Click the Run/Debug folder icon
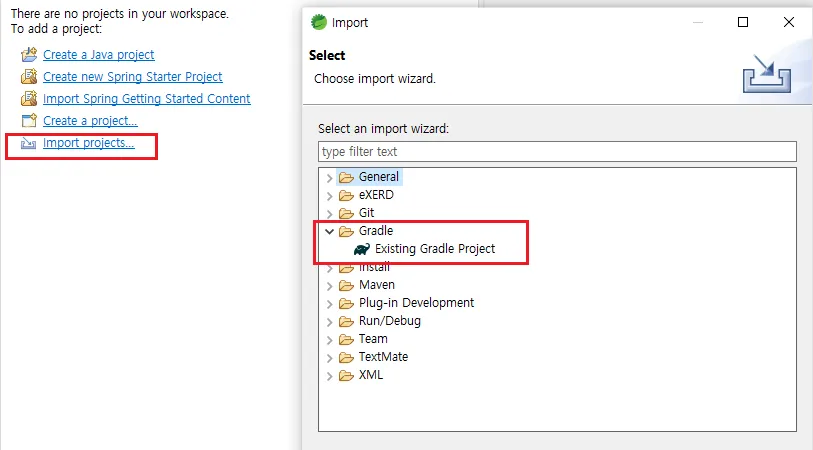Screen dimensions: 813x450 [346, 321]
